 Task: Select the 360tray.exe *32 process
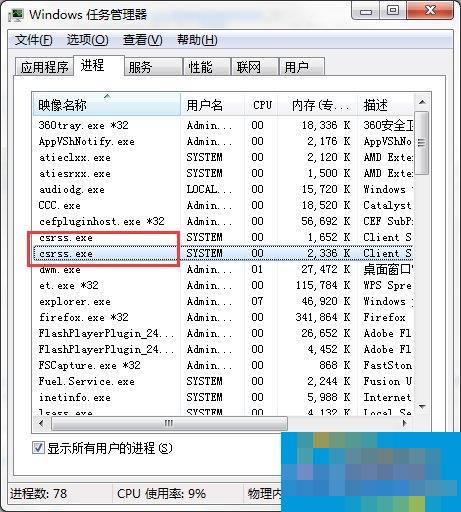click(223, 125)
